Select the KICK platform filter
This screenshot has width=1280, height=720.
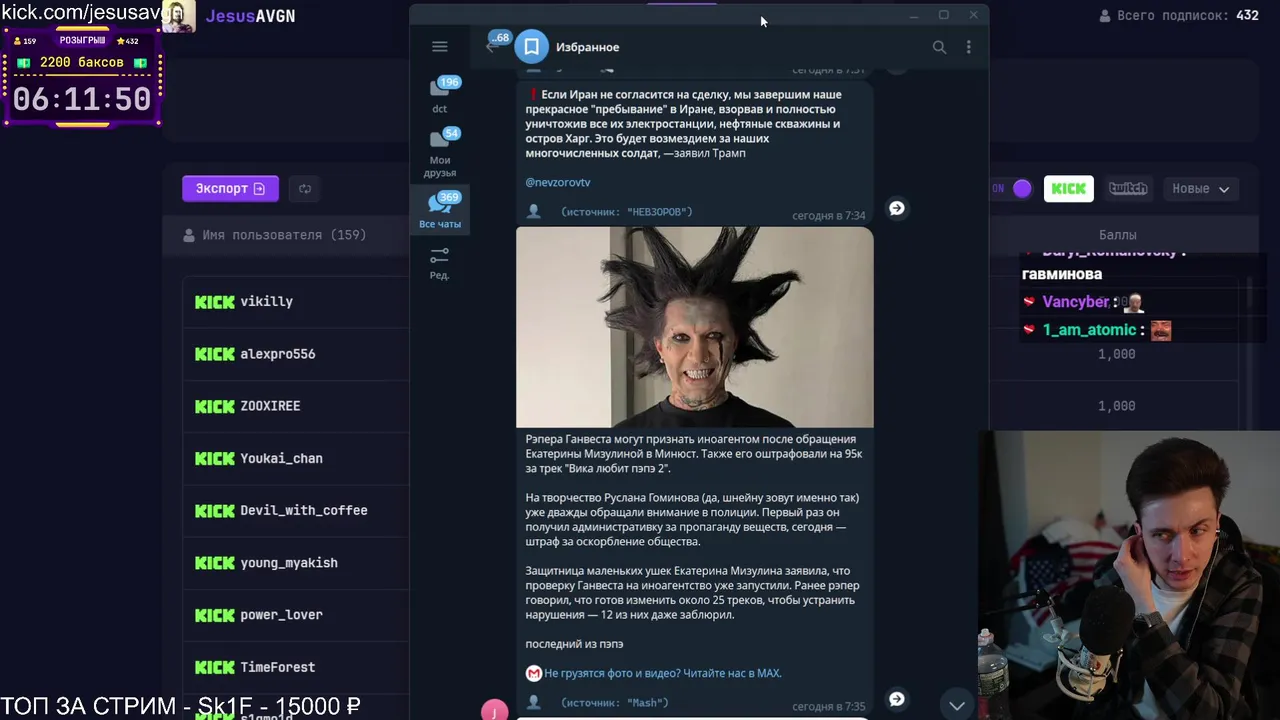(x=1068, y=188)
